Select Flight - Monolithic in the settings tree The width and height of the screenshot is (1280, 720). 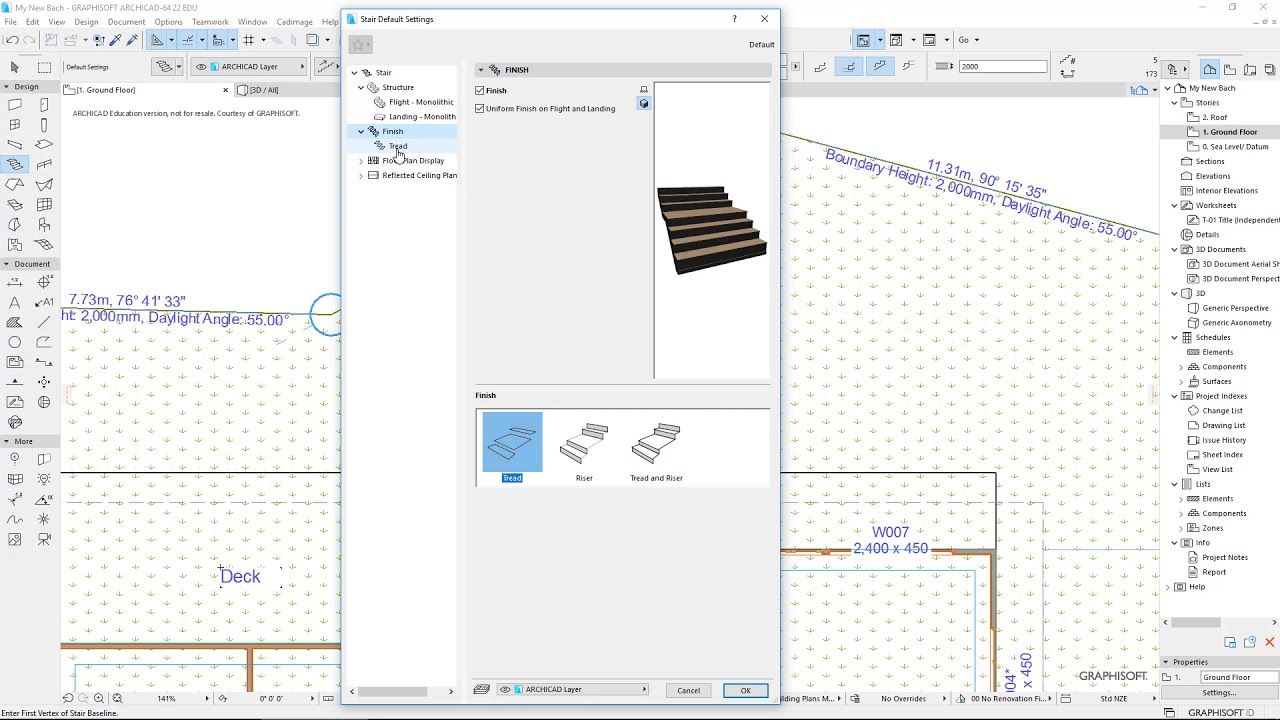click(x=421, y=102)
